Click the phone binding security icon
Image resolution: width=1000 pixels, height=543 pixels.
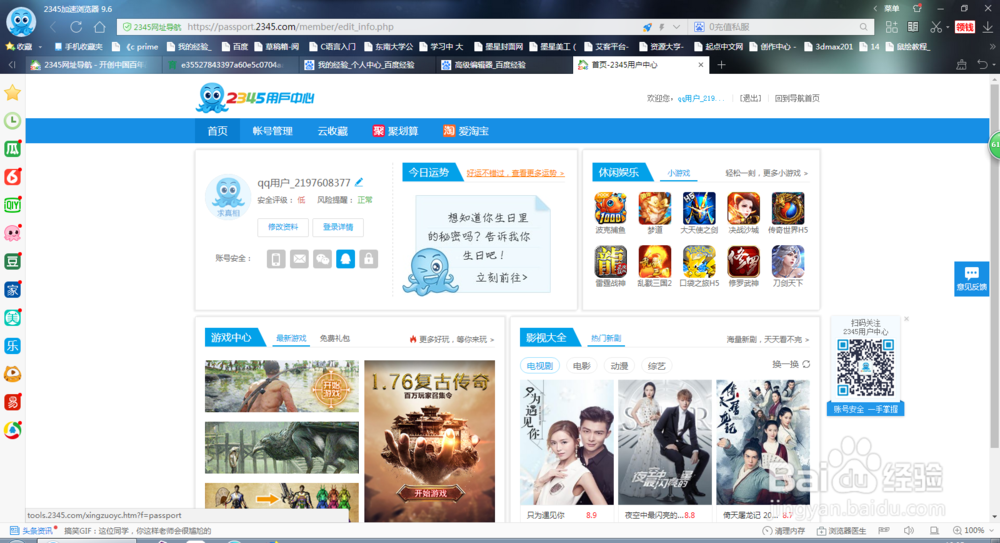(x=276, y=259)
